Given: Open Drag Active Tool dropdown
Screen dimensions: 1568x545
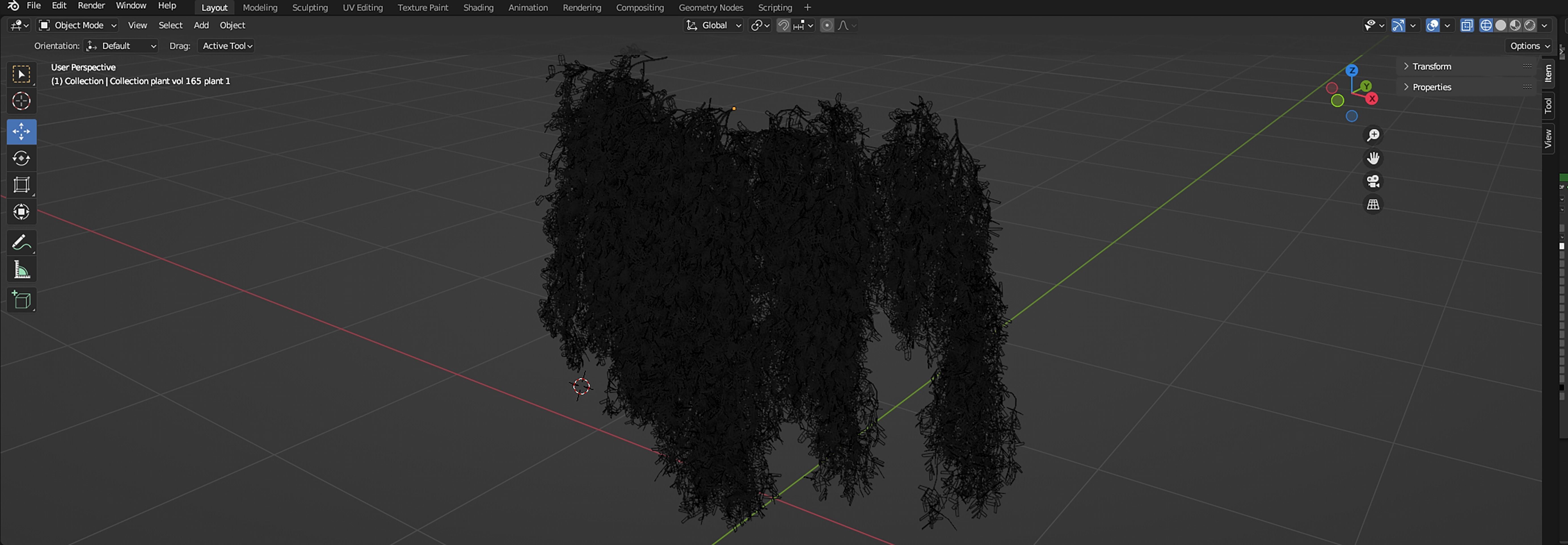Looking at the screenshot, I should [x=226, y=46].
